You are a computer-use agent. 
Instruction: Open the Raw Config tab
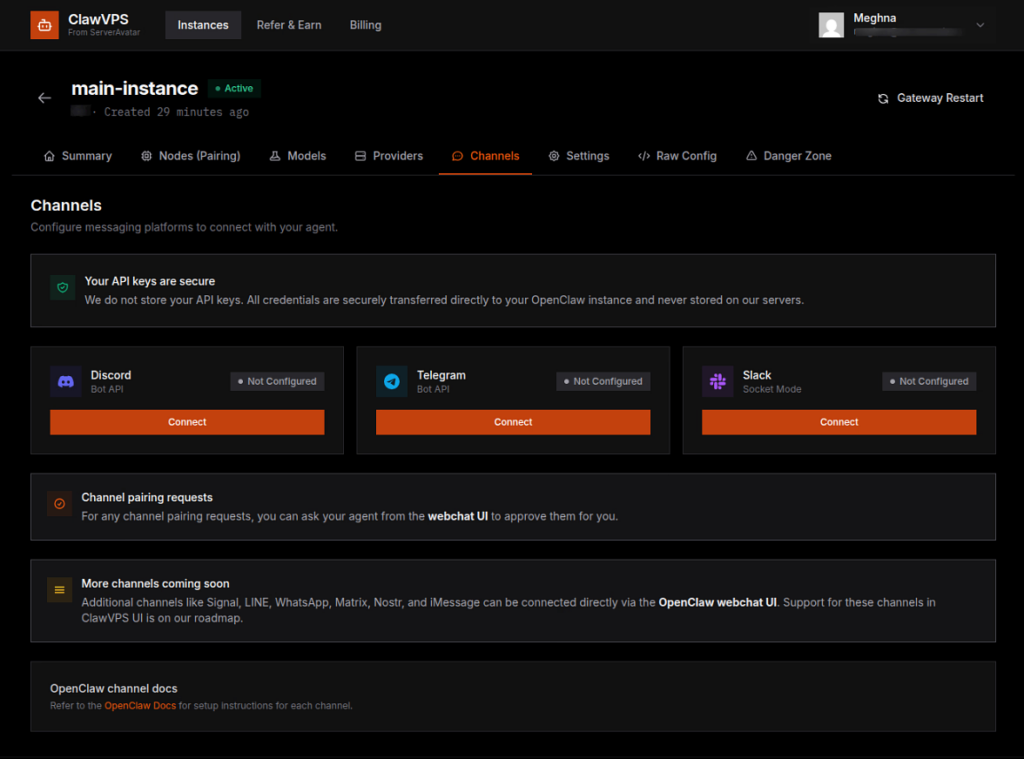(677, 156)
